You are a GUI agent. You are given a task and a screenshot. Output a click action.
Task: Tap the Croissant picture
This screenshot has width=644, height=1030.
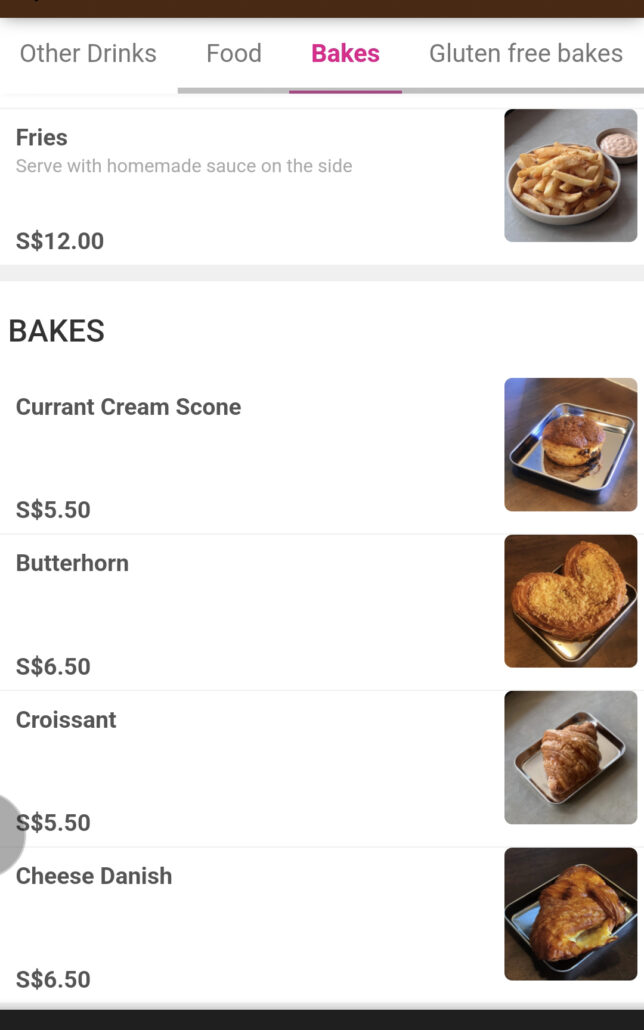coord(570,757)
